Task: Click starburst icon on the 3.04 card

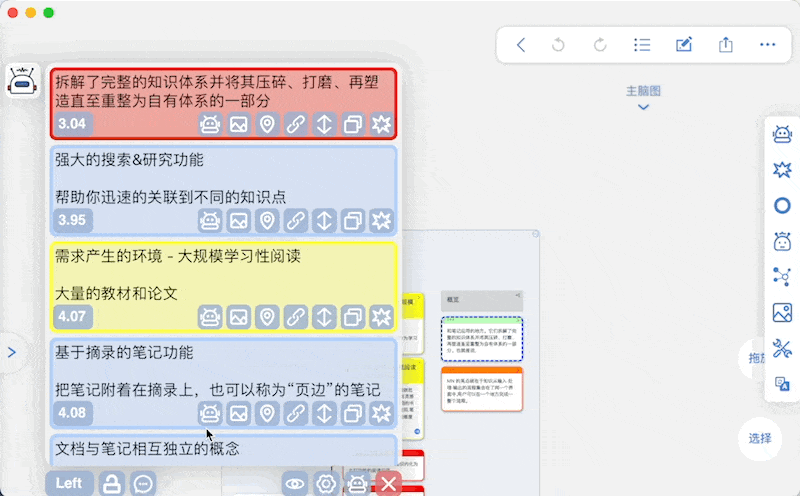Action: point(382,124)
